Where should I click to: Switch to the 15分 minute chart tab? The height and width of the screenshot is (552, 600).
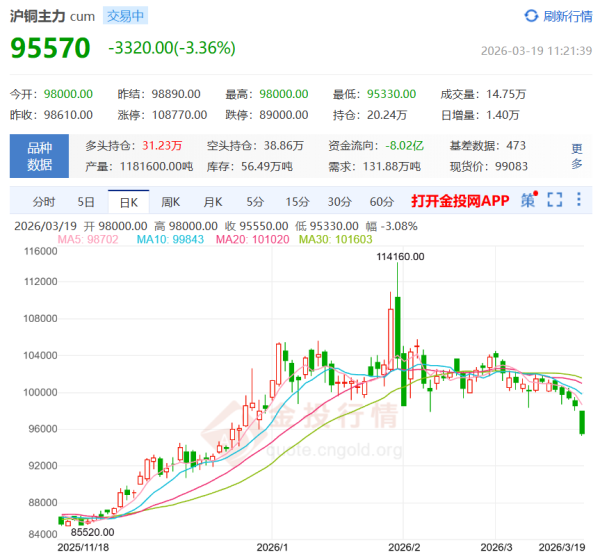click(x=297, y=202)
